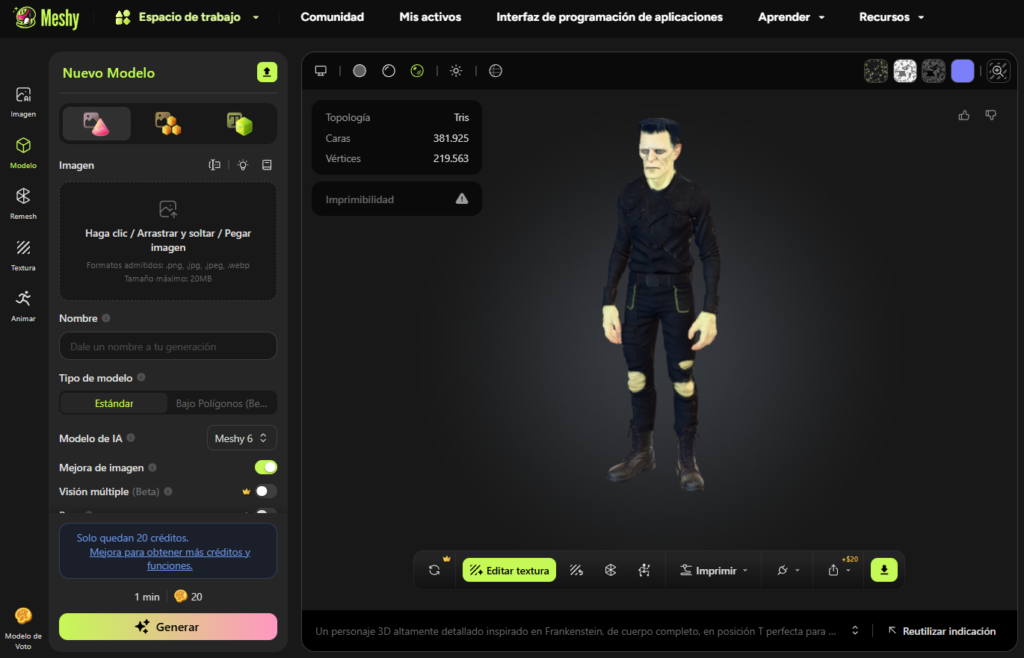Toggle the viewport lighting (sun) icon
1024x658 pixels.
tap(455, 70)
